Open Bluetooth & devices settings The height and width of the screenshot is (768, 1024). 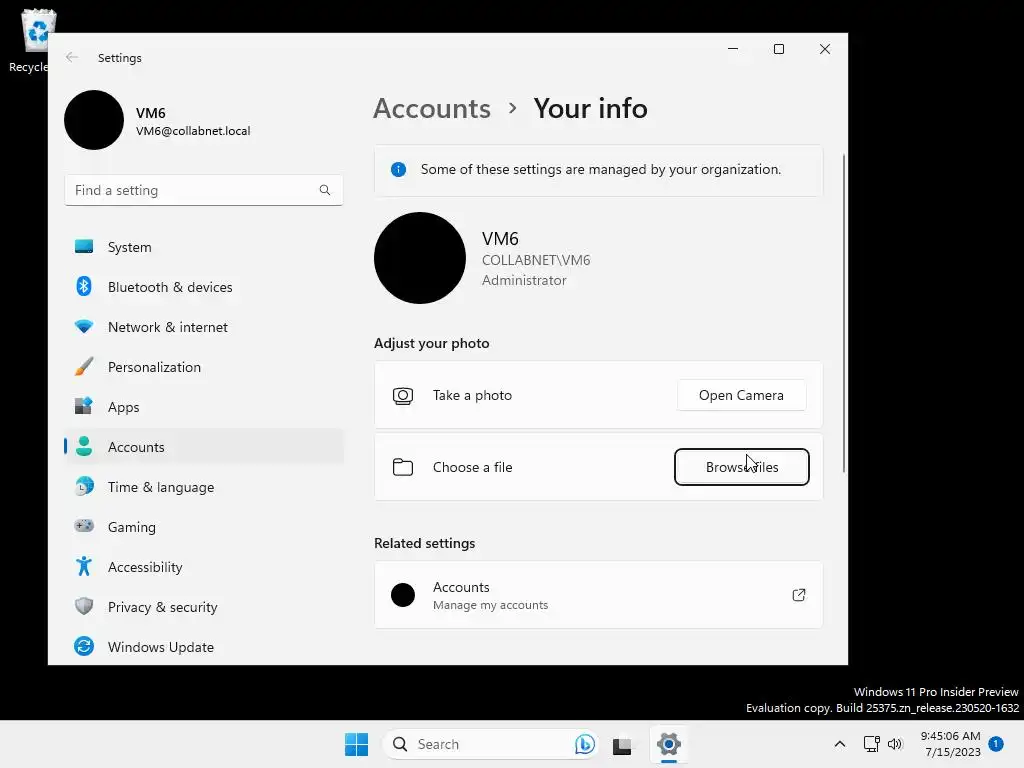[204, 287]
